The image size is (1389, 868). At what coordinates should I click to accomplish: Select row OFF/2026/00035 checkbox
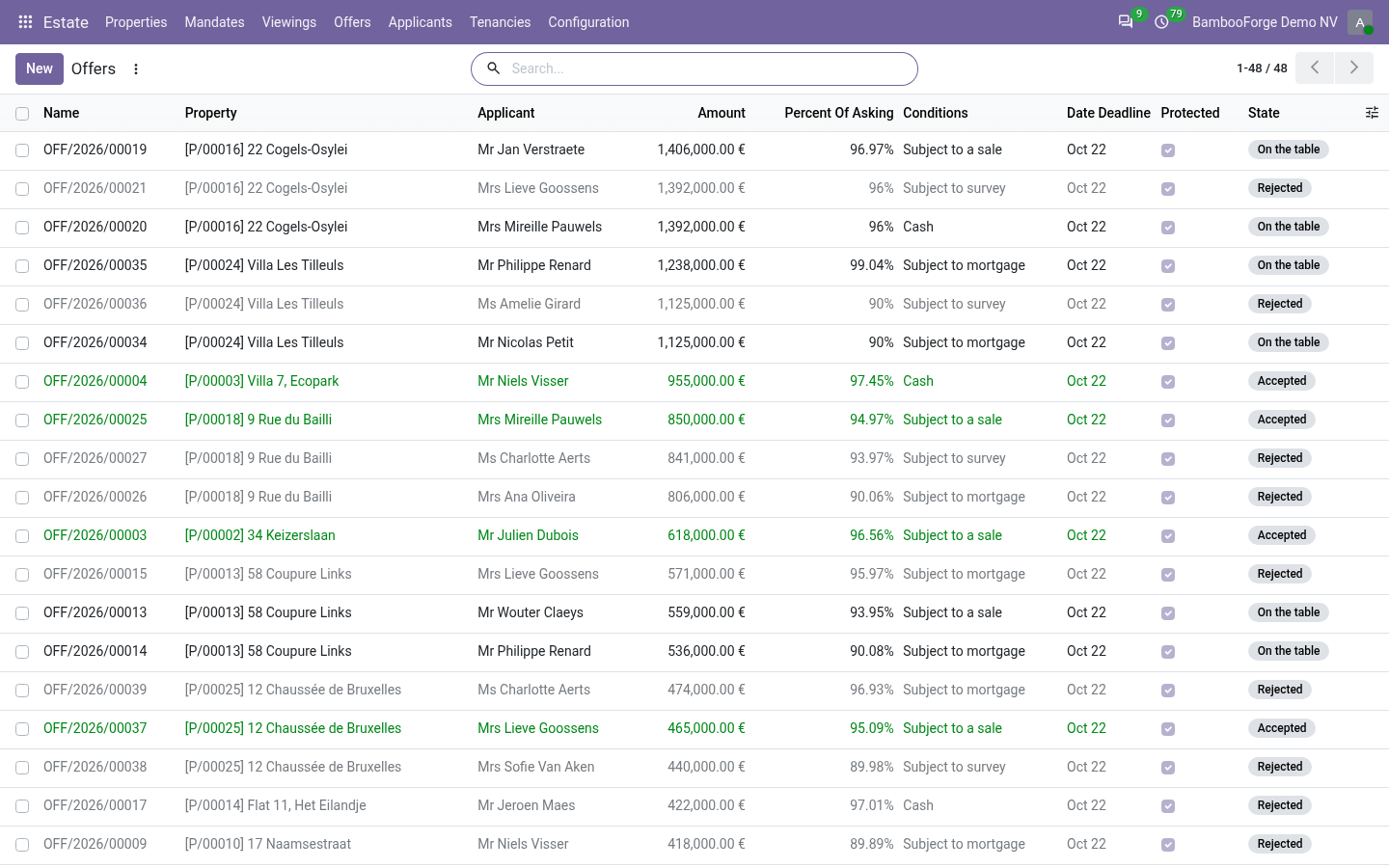22,266
